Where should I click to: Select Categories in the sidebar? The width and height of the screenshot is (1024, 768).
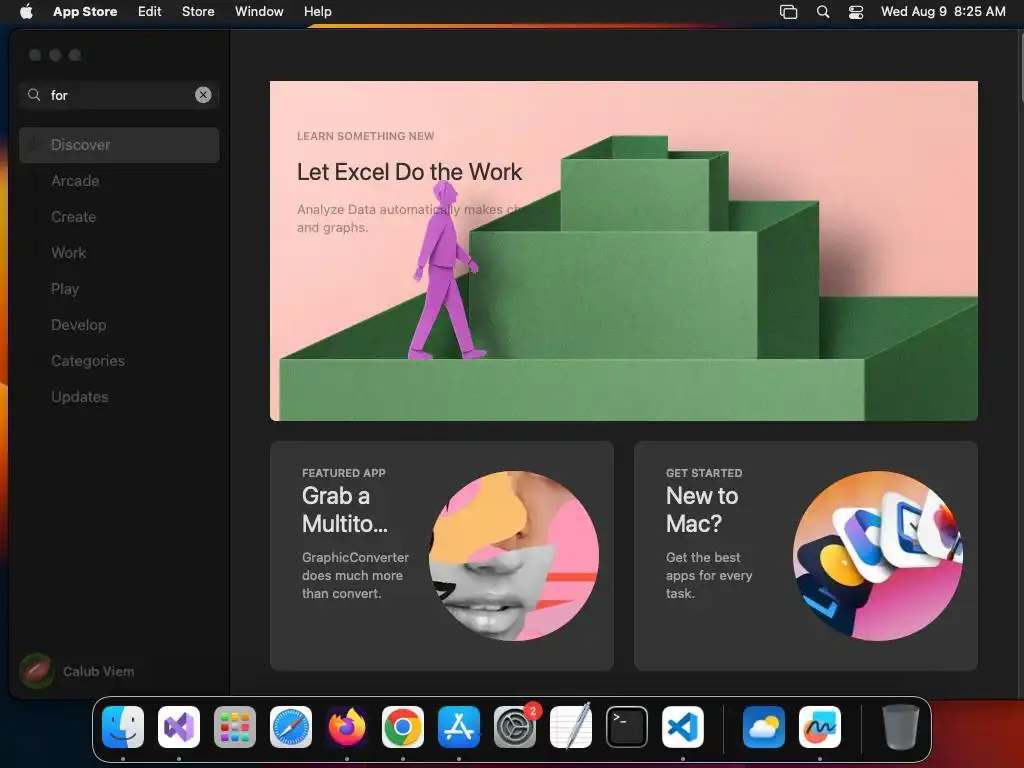click(119, 360)
